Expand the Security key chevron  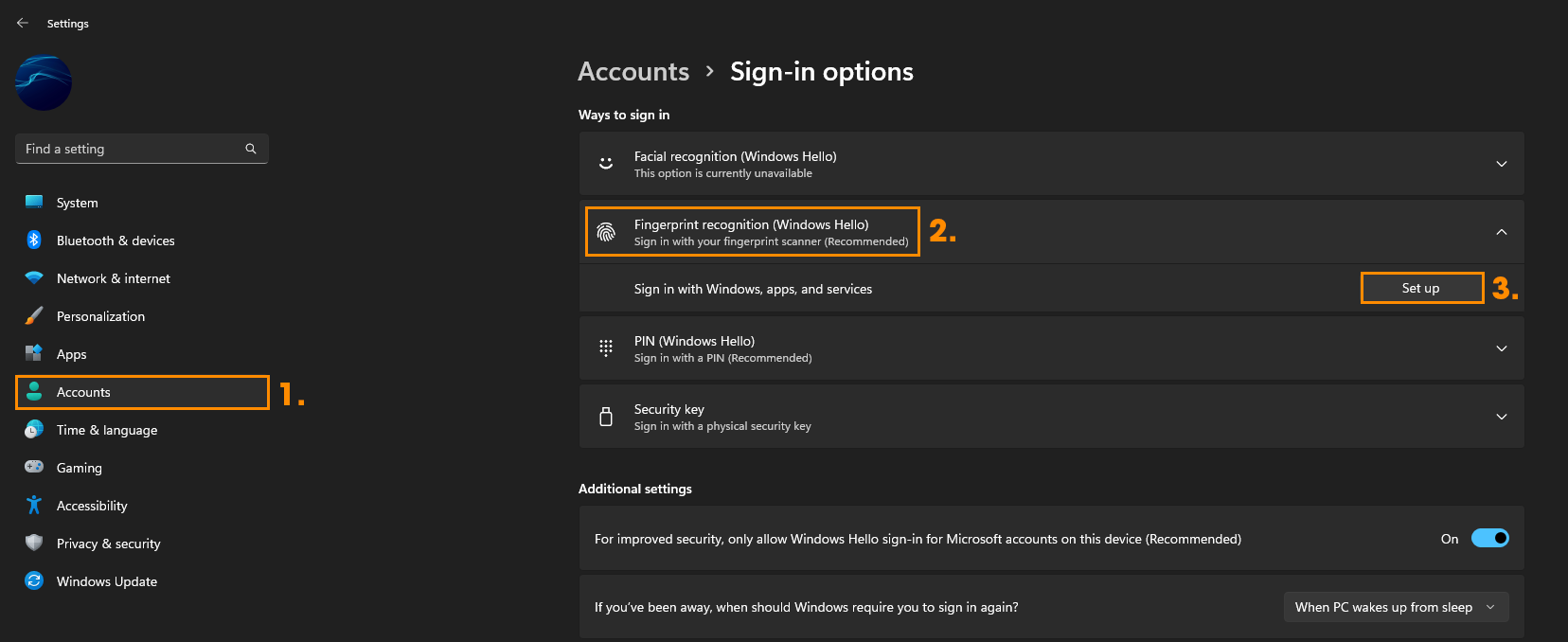(x=1502, y=417)
